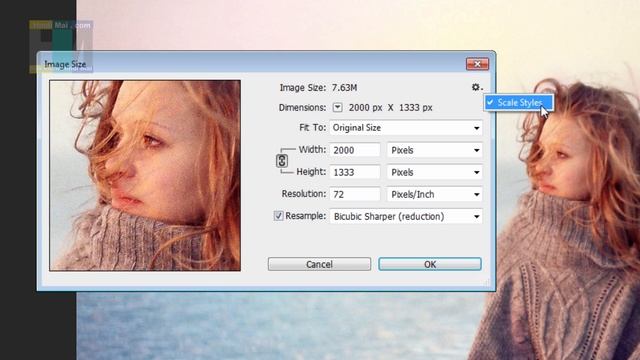Click the image preview thumbnail in dialog
Viewport: 640px width, 360px height.
(x=145, y=176)
